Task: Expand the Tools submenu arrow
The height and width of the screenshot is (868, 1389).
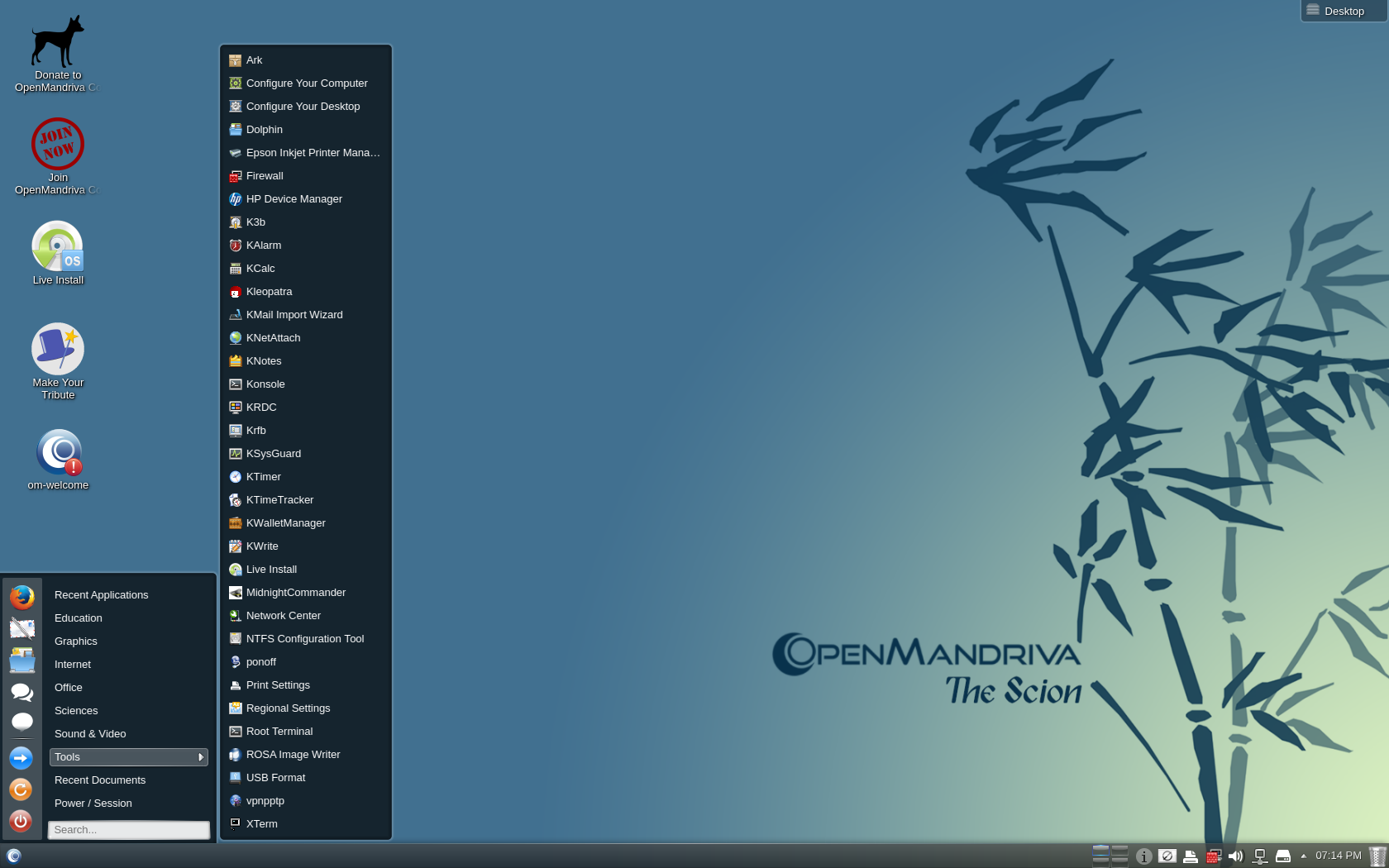Action: point(201,757)
